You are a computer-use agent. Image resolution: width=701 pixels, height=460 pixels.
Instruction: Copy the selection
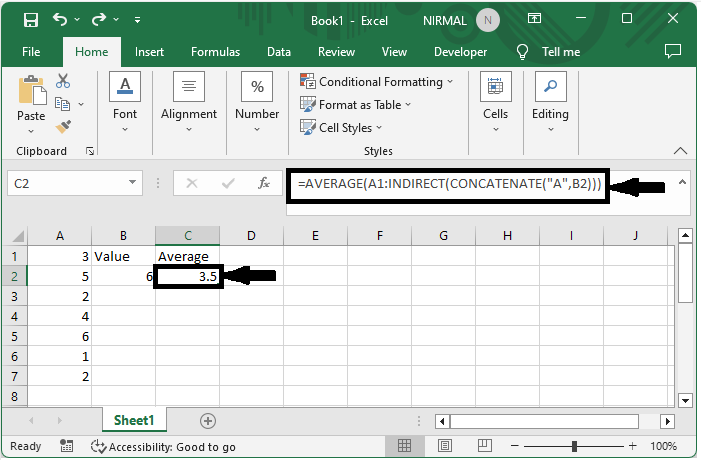pyautogui.click(x=63, y=104)
